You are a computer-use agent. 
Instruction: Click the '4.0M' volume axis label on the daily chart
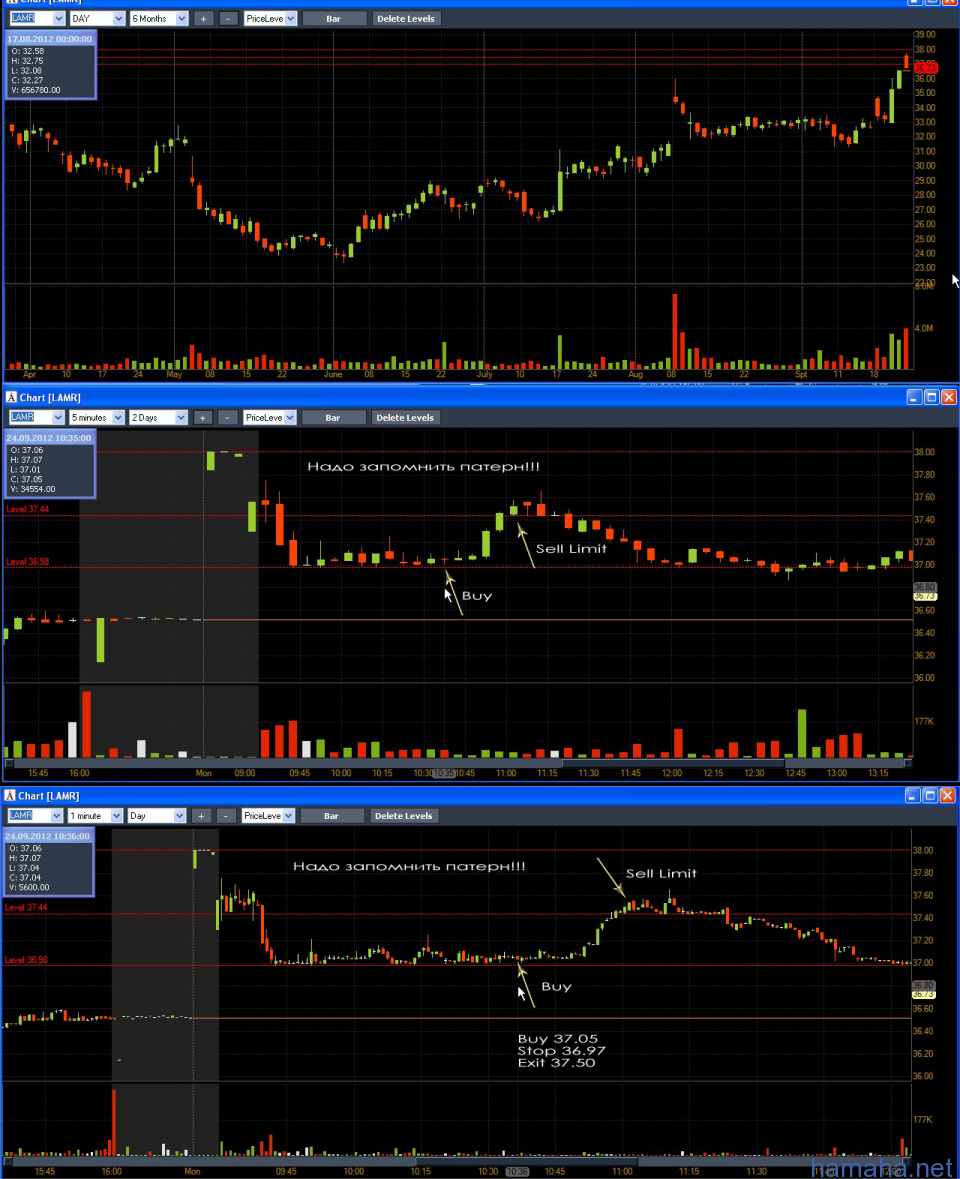tap(925, 329)
